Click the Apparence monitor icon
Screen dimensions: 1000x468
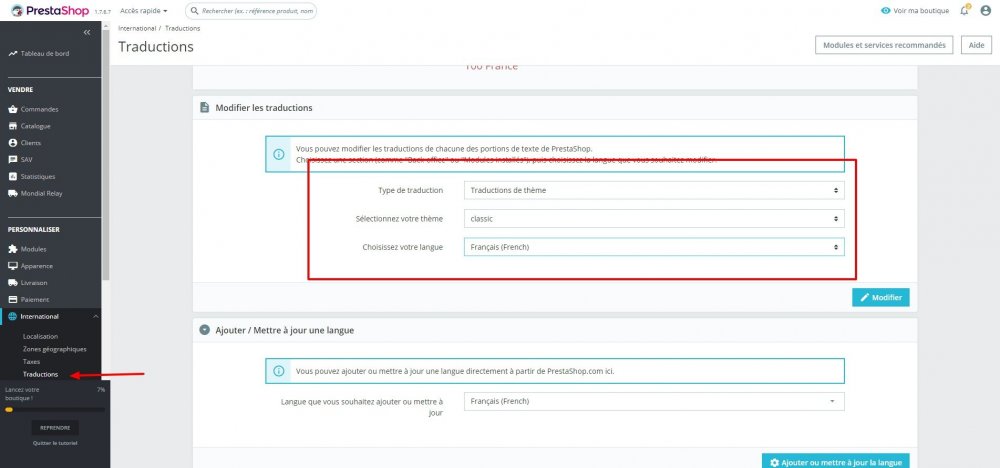[13, 266]
